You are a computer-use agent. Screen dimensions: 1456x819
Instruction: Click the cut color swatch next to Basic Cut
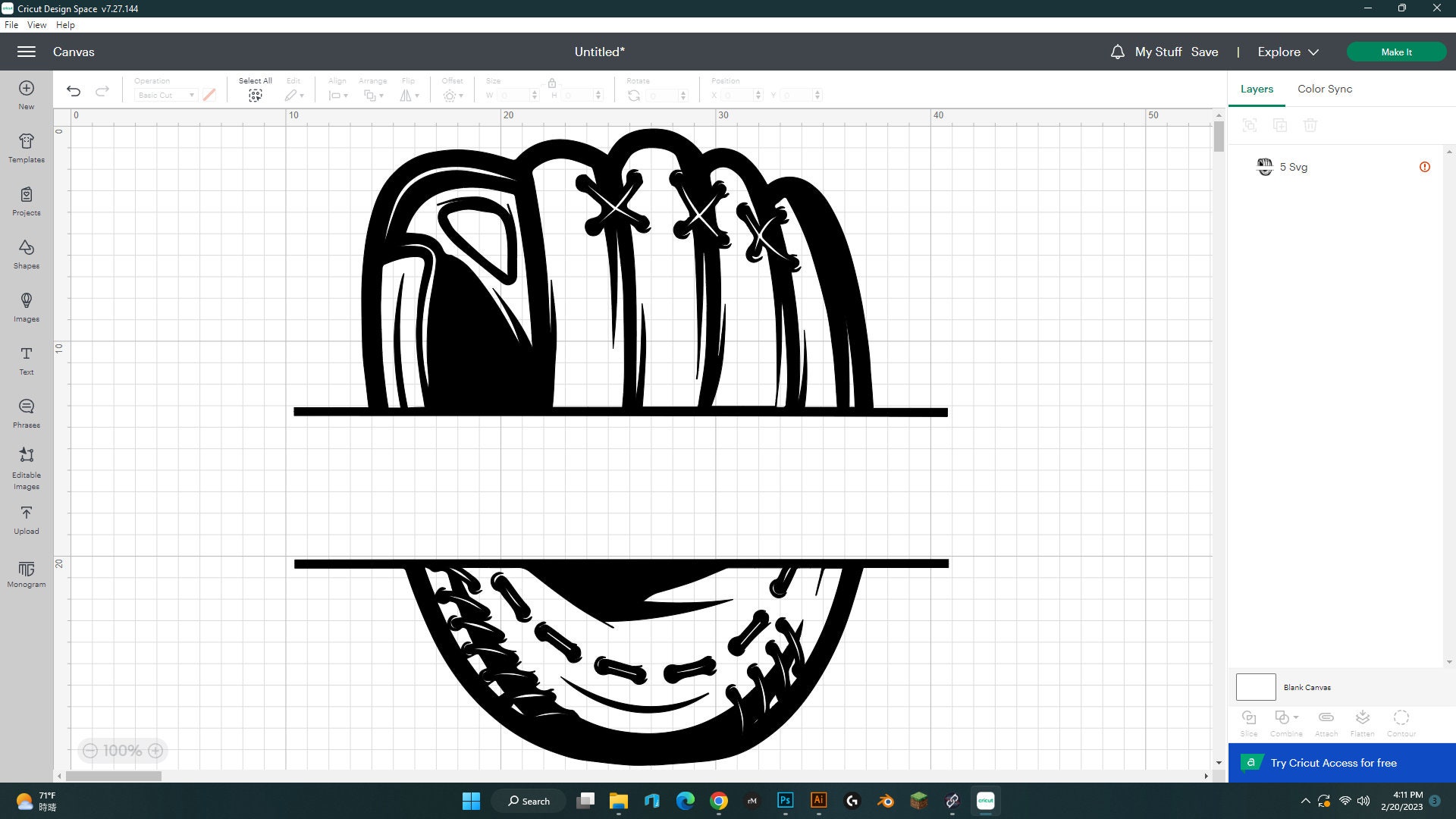coord(209,95)
